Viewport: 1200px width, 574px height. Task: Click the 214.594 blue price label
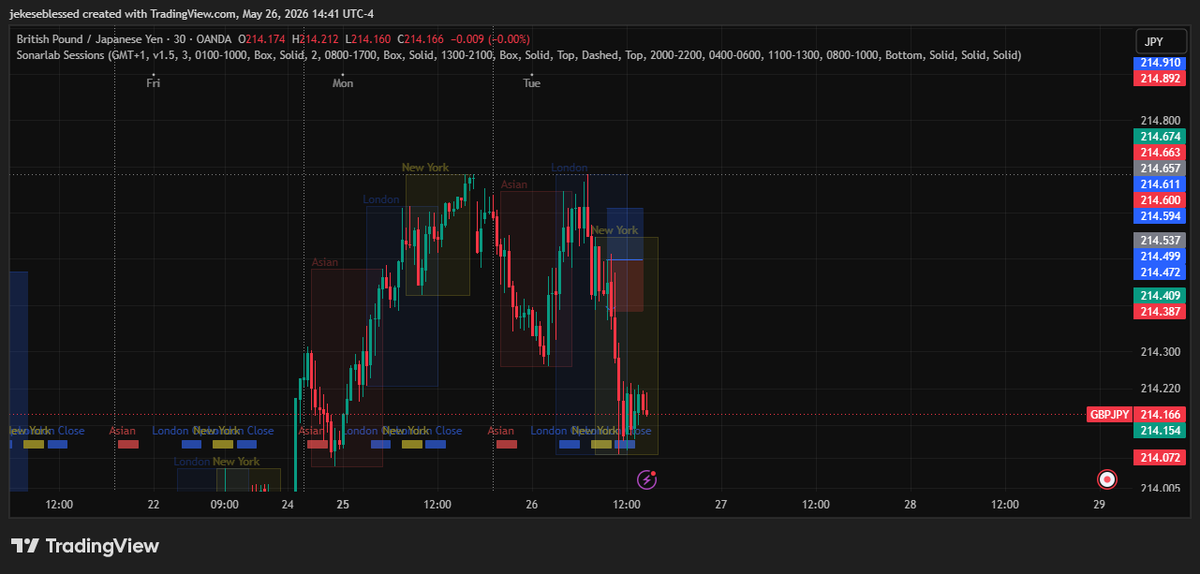[x=1160, y=216]
